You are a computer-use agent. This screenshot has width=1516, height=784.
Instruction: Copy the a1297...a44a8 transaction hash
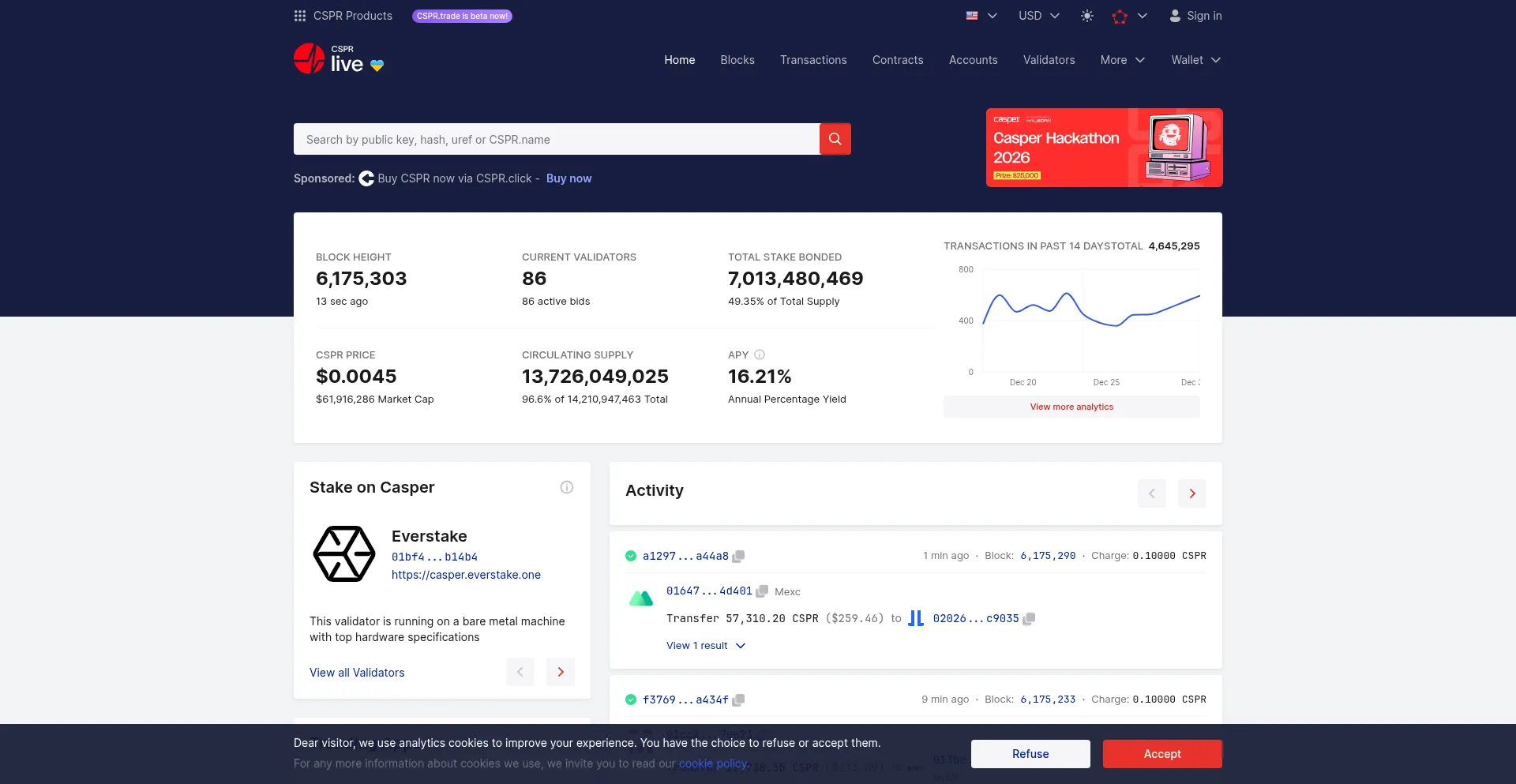(738, 557)
